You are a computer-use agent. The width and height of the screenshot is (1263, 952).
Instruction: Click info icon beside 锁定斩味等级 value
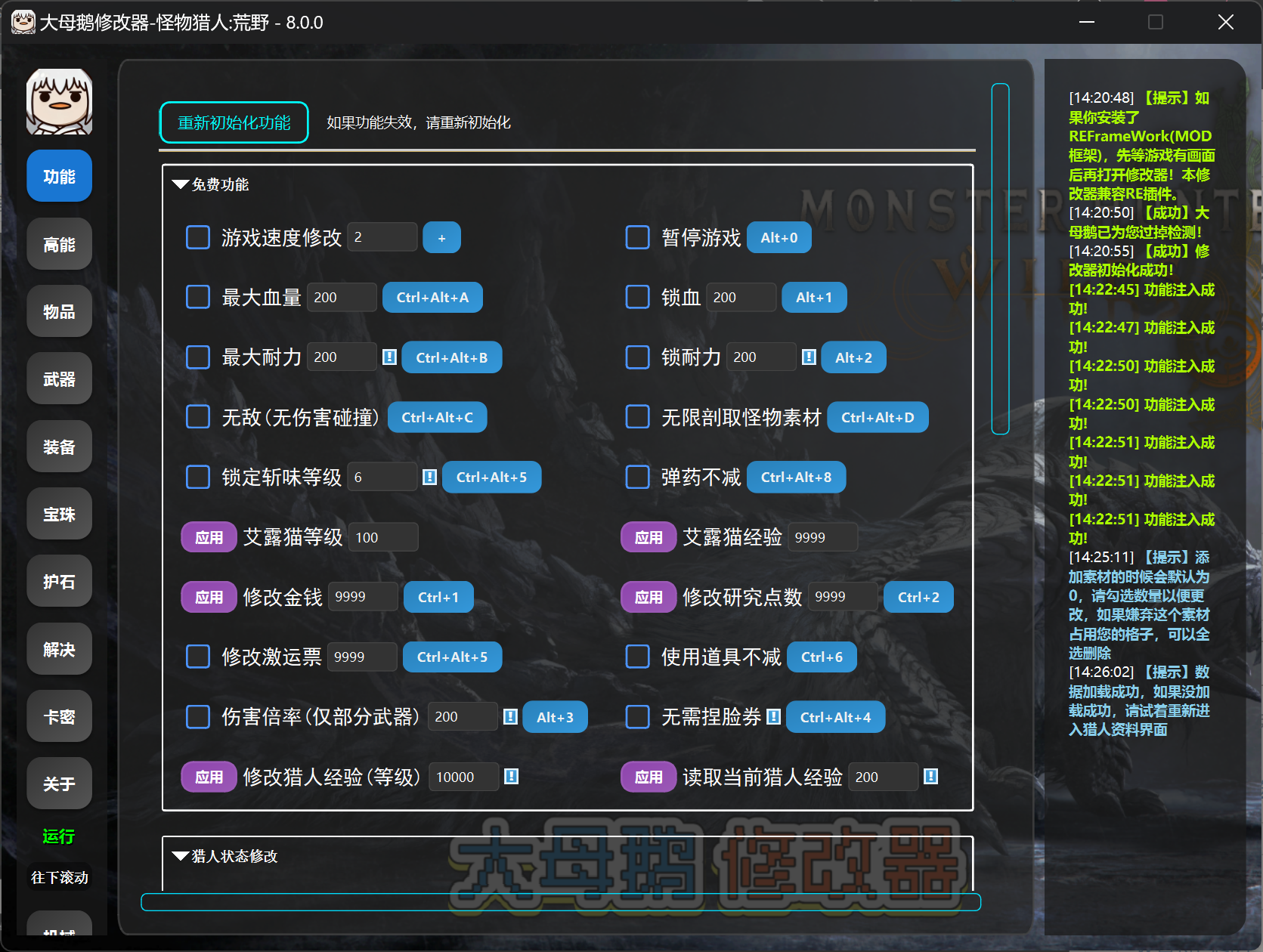pos(429,478)
